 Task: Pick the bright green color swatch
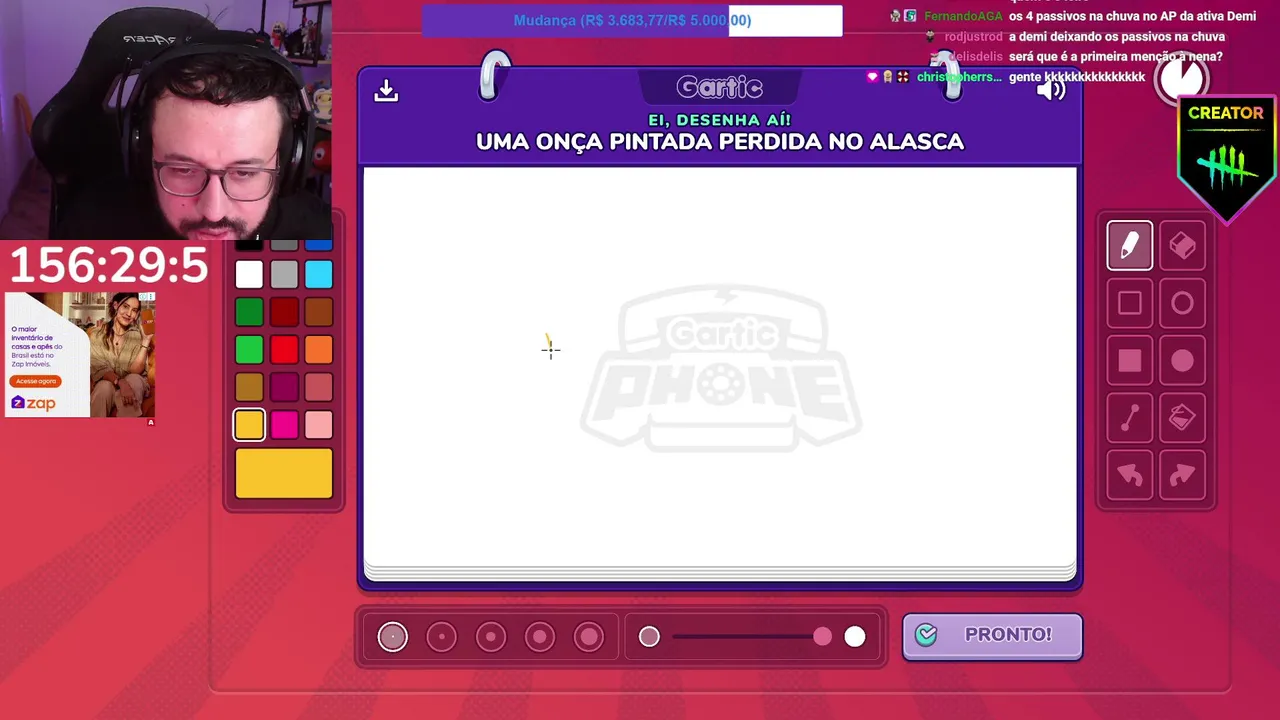(x=249, y=350)
